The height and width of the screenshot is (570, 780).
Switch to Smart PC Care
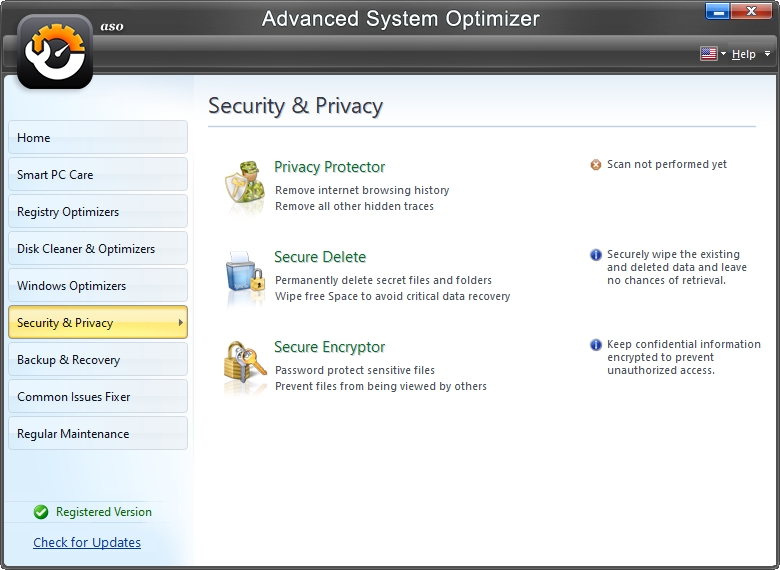pyautogui.click(x=98, y=175)
